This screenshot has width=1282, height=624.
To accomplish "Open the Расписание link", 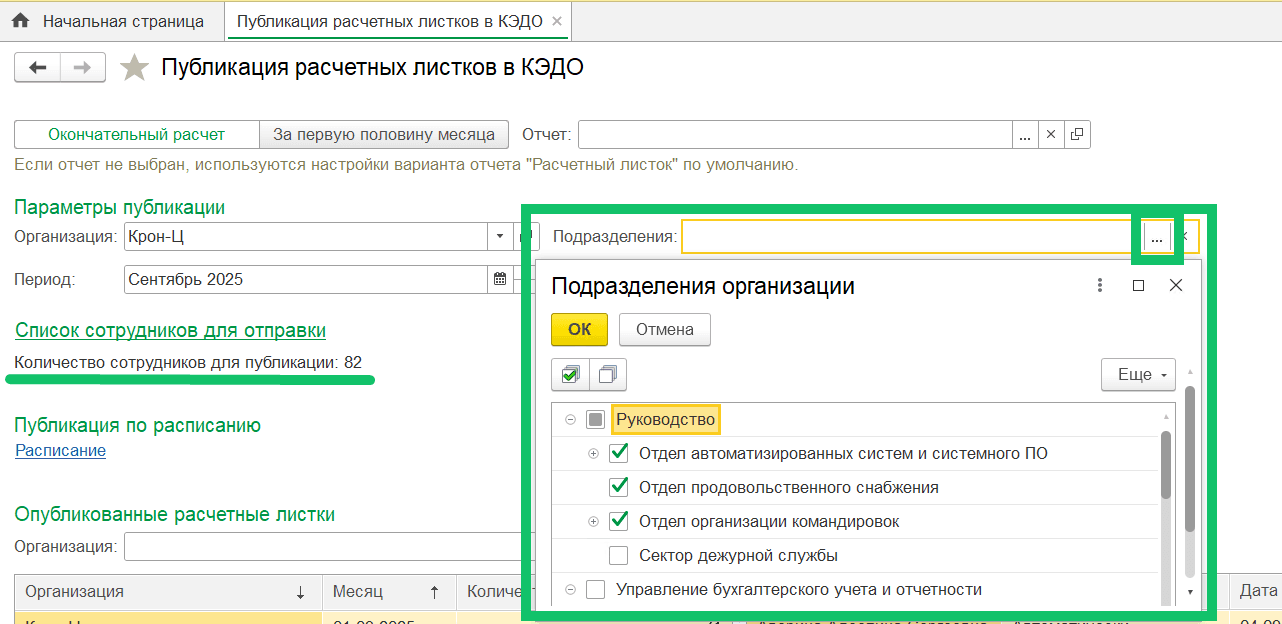I will tap(60, 451).
